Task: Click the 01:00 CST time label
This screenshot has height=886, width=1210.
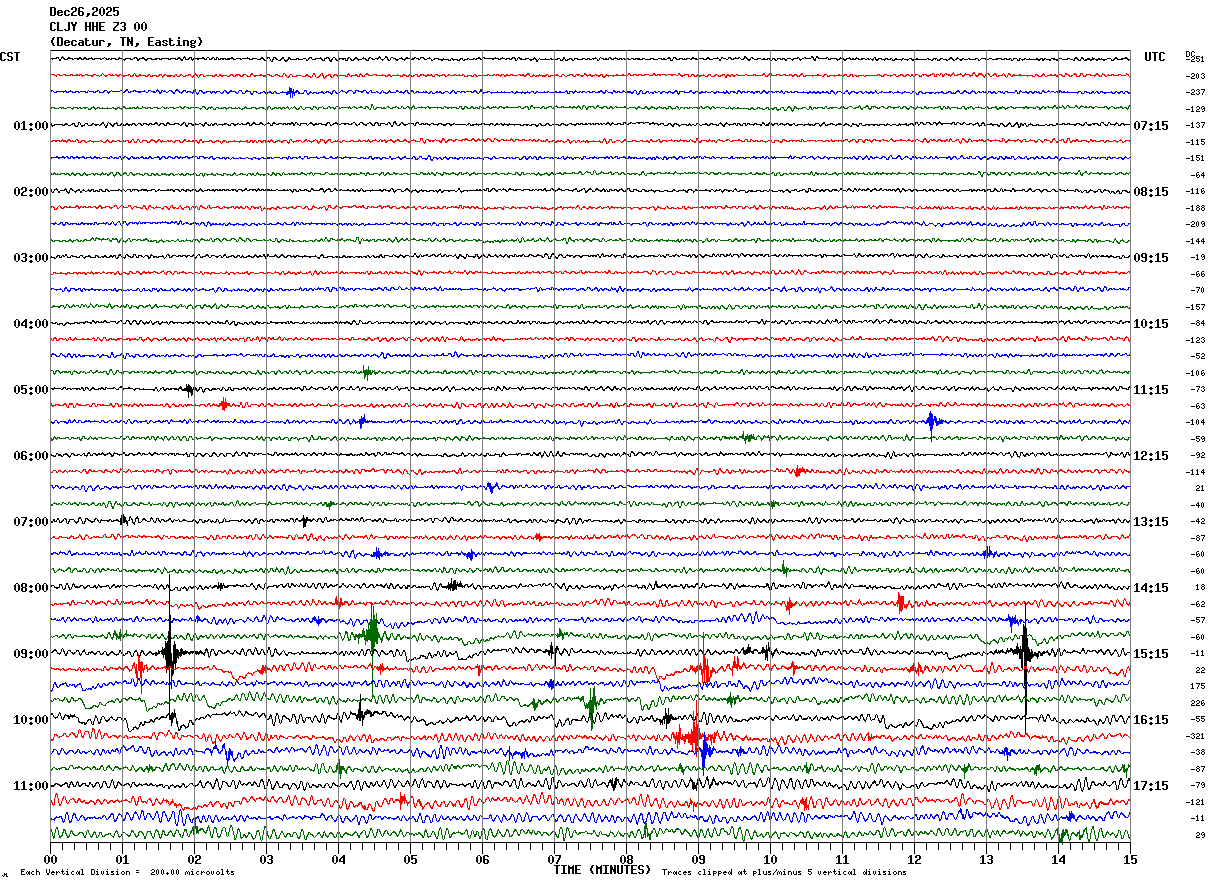Action: point(31,126)
